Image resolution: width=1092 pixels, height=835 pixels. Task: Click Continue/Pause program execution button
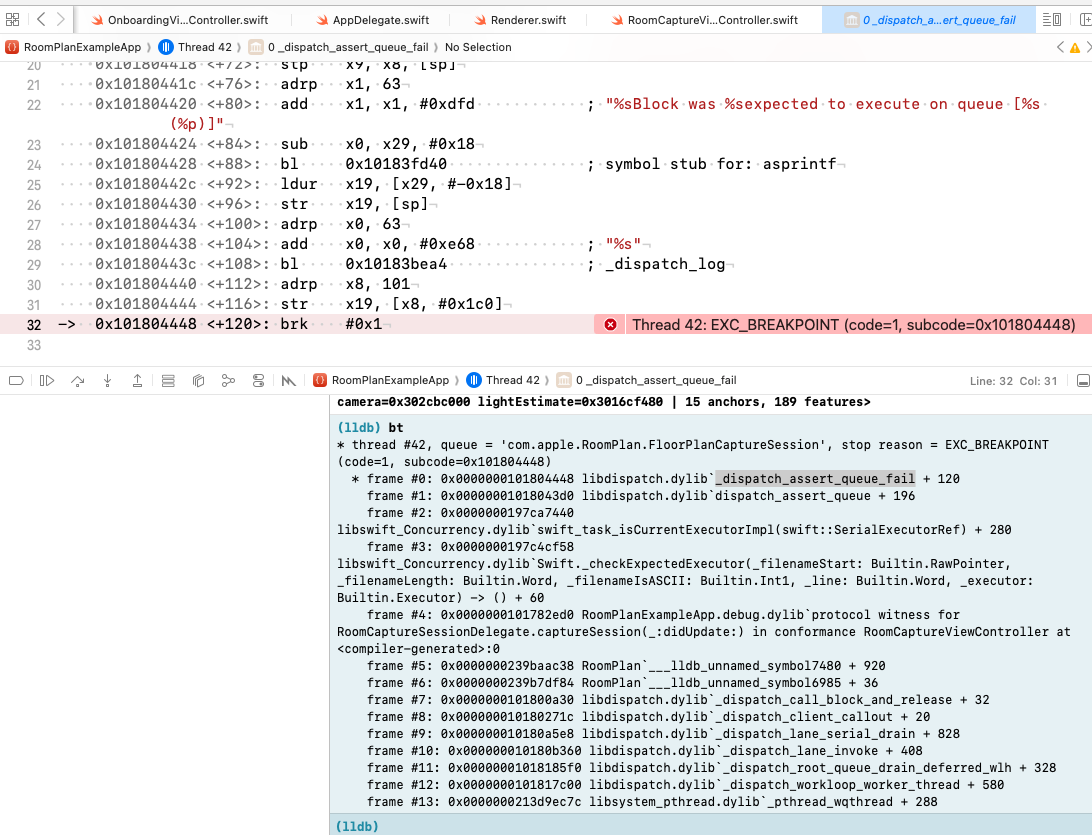coord(46,381)
